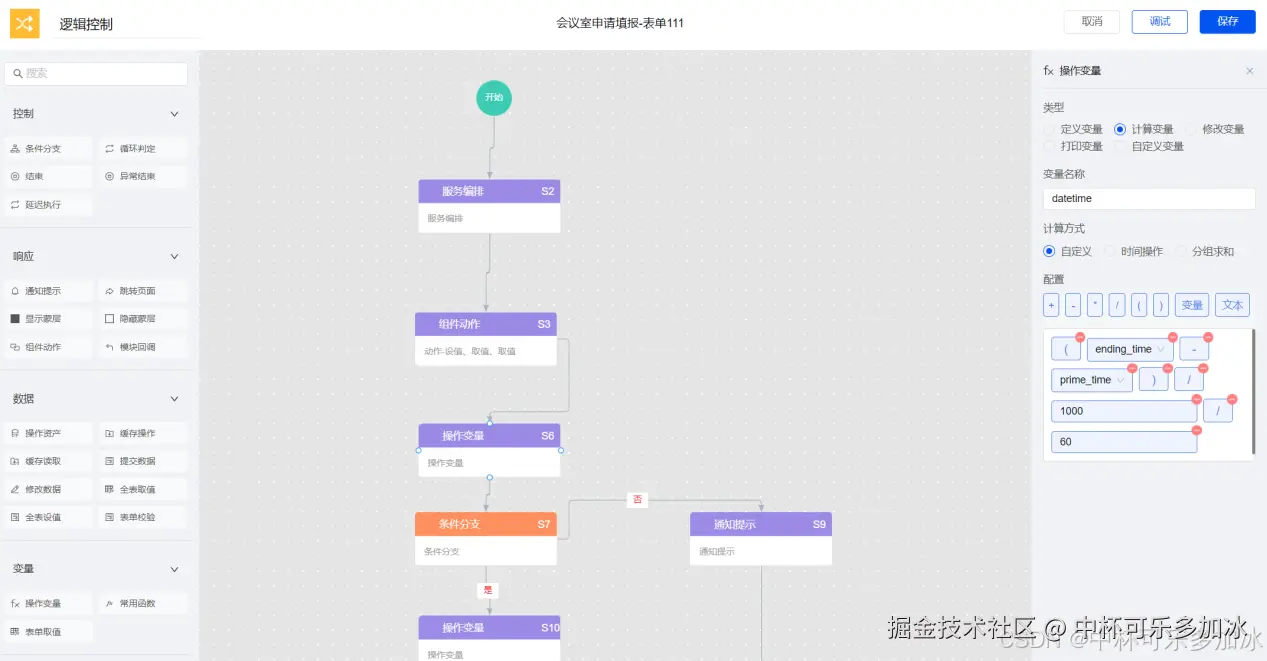Select the 表单取值 component
The height and width of the screenshot is (661, 1267).
48,631
